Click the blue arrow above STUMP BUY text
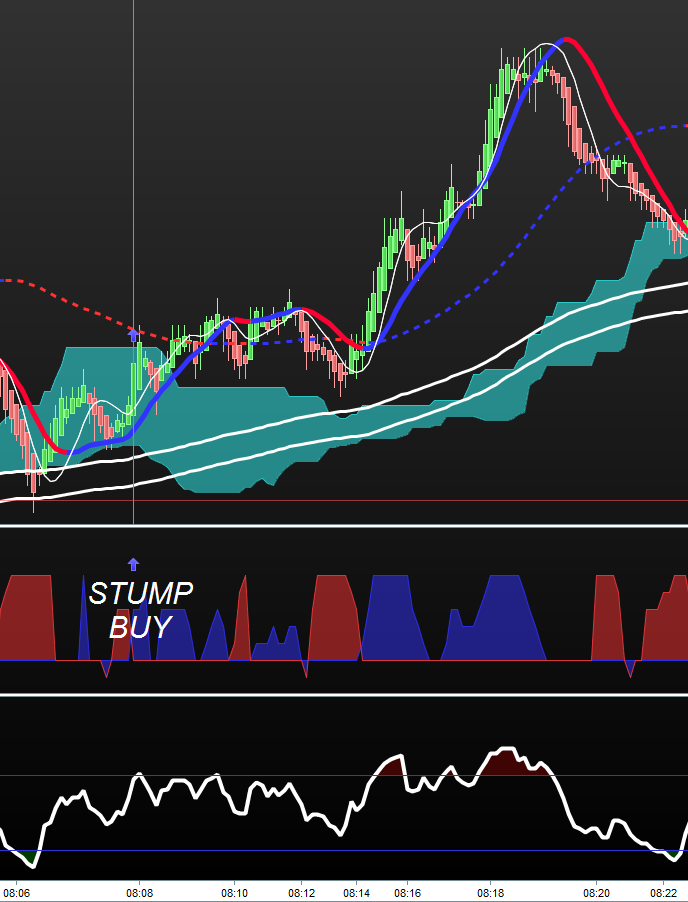This screenshot has width=688, height=902. click(134, 564)
